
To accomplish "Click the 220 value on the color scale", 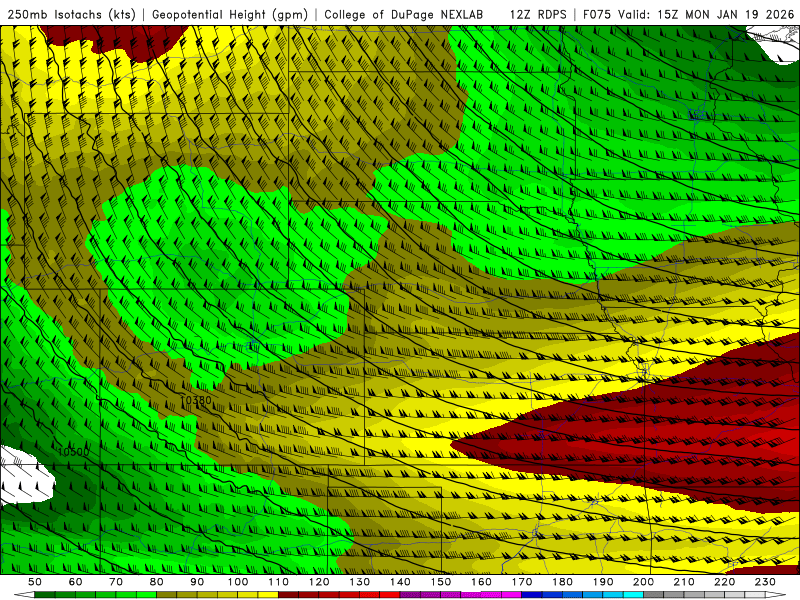I will (x=724, y=582).
